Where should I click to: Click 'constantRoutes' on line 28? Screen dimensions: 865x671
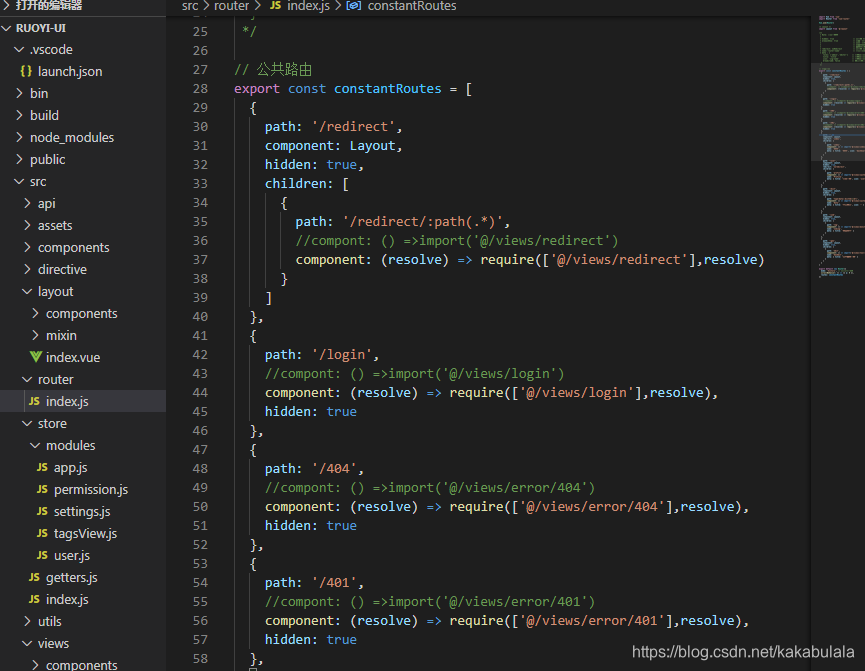point(388,88)
